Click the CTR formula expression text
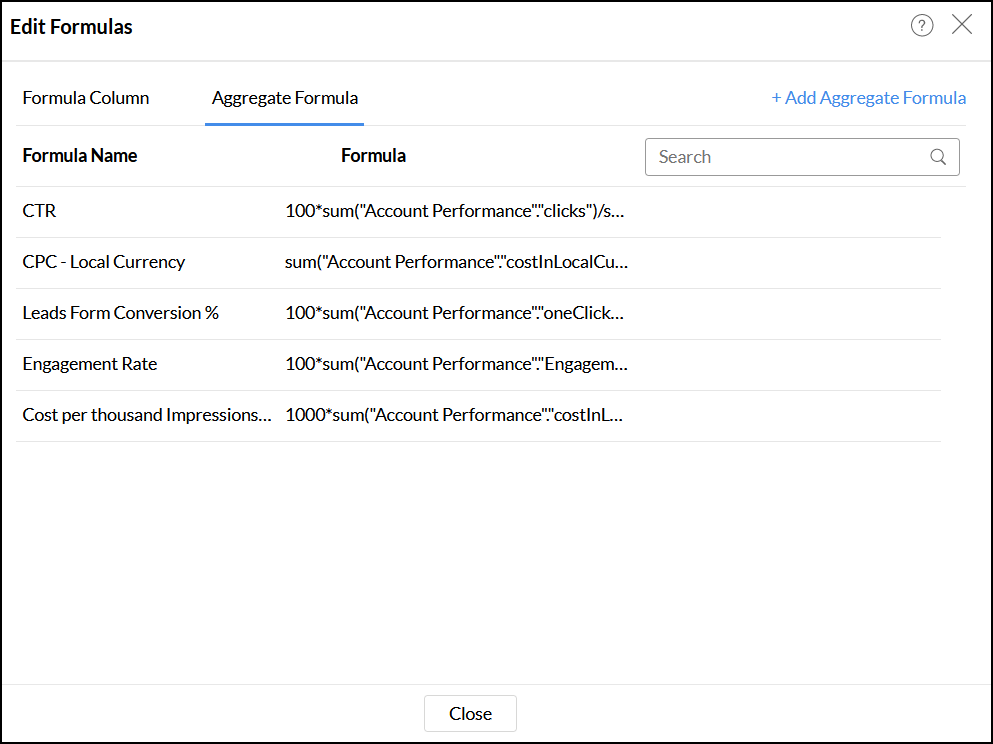Viewport: 993px width, 744px height. click(455, 211)
